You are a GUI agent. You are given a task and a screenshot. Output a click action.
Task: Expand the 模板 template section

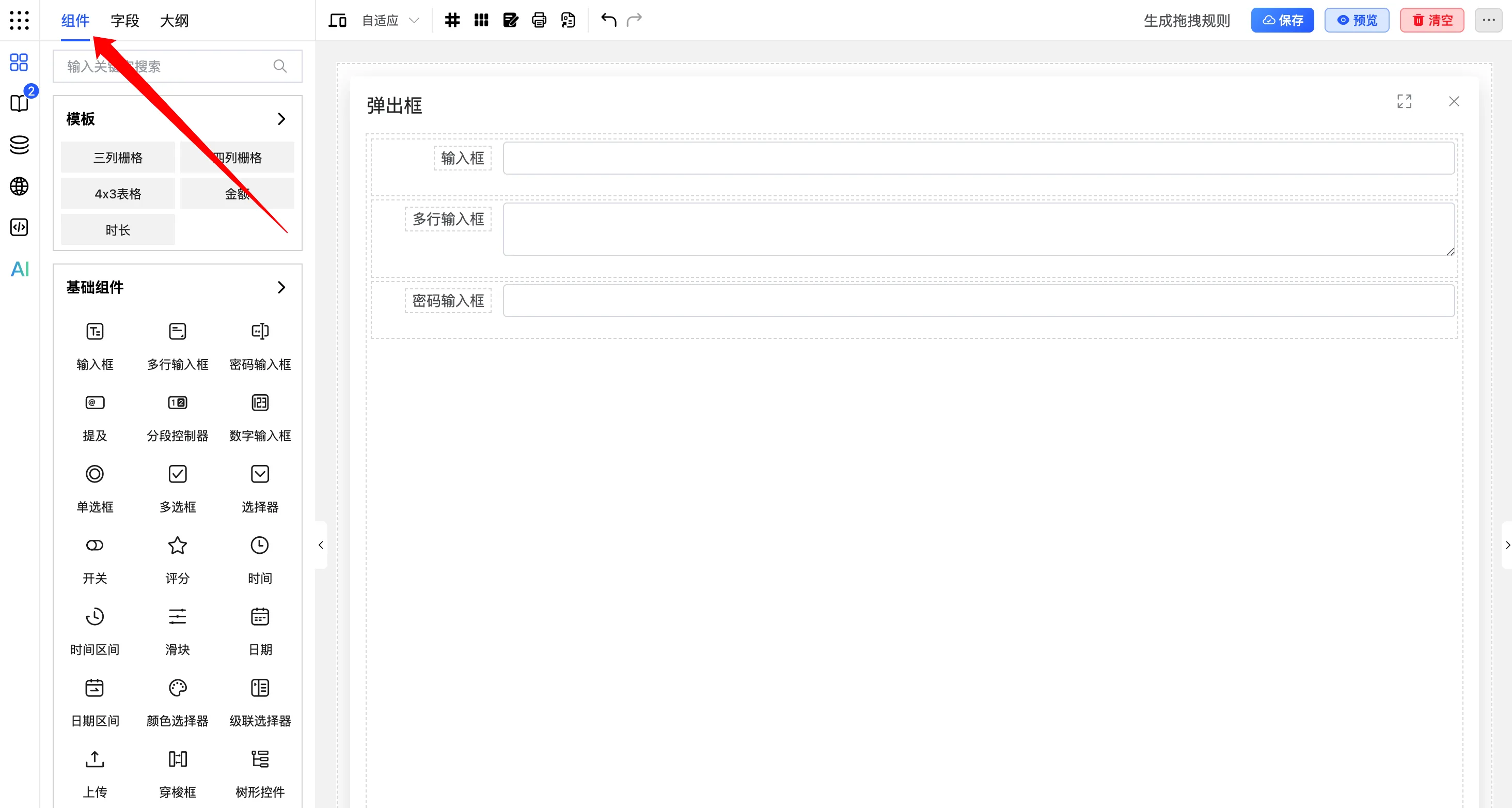click(282, 118)
